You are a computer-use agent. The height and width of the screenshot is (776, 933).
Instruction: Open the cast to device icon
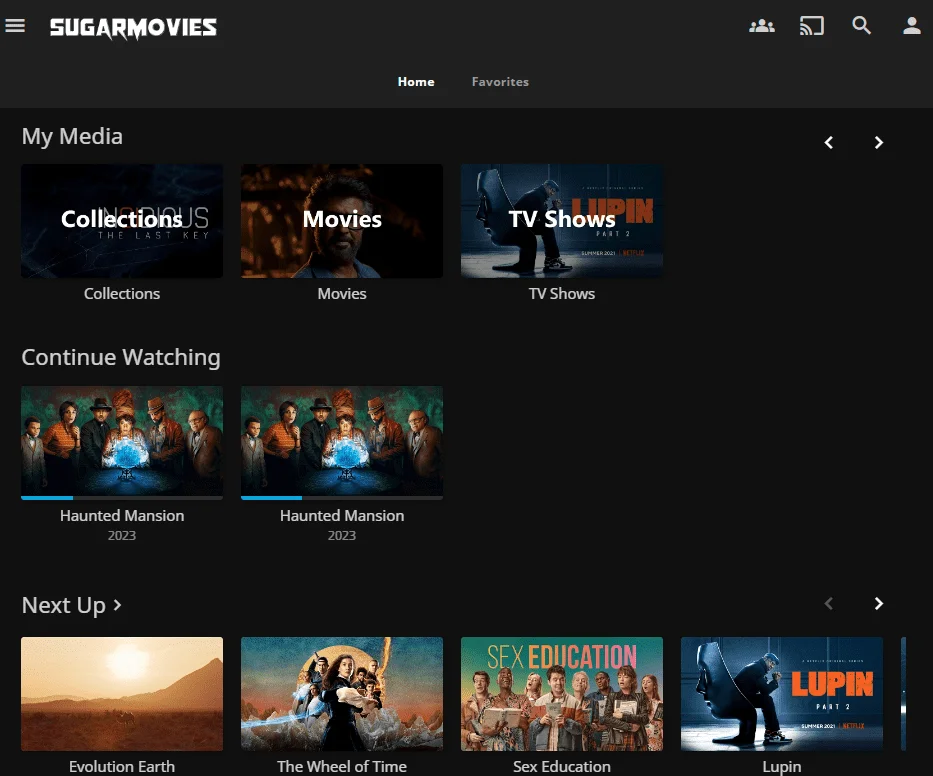click(812, 26)
